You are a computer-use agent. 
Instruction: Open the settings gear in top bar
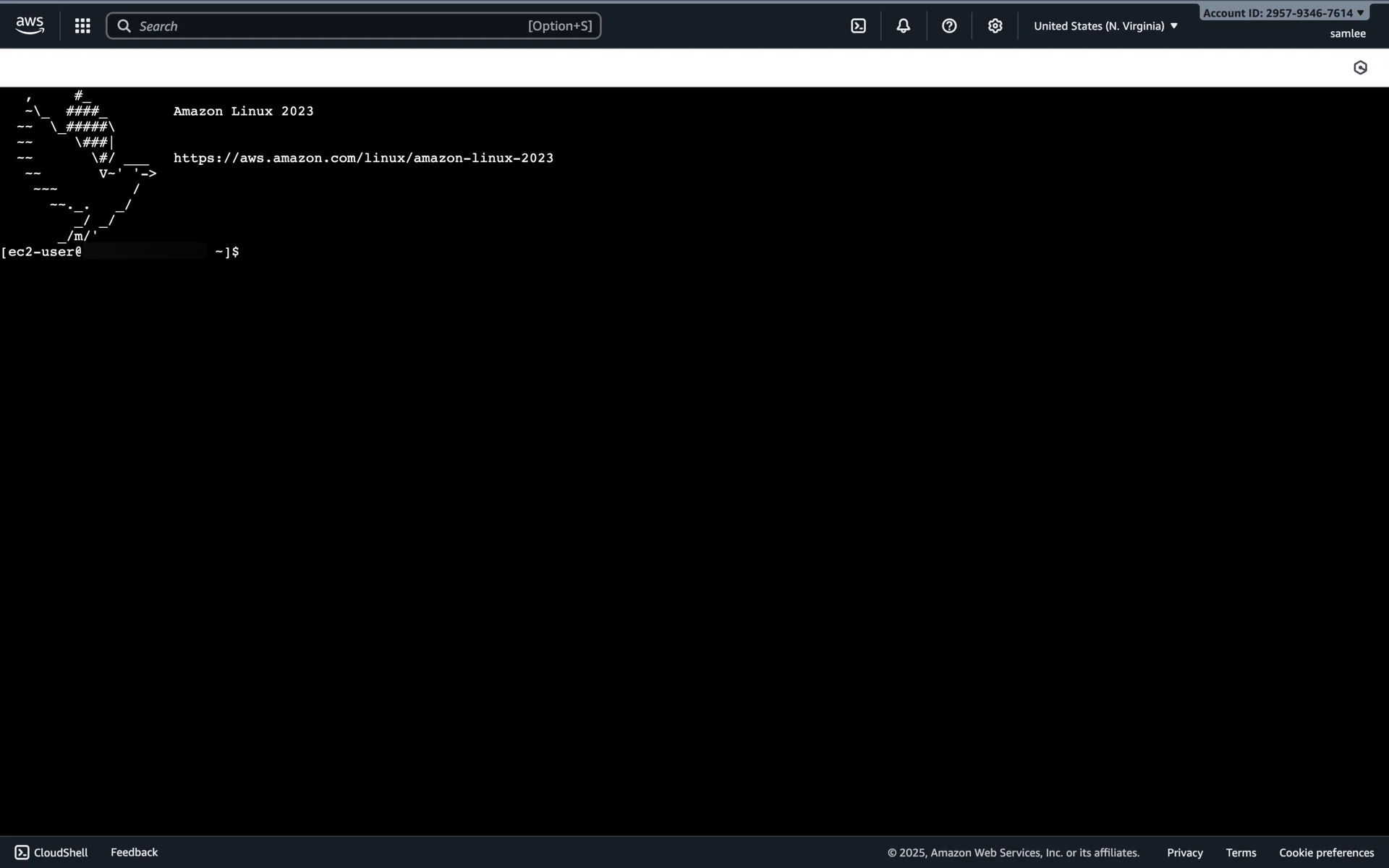tap(995, 26)
